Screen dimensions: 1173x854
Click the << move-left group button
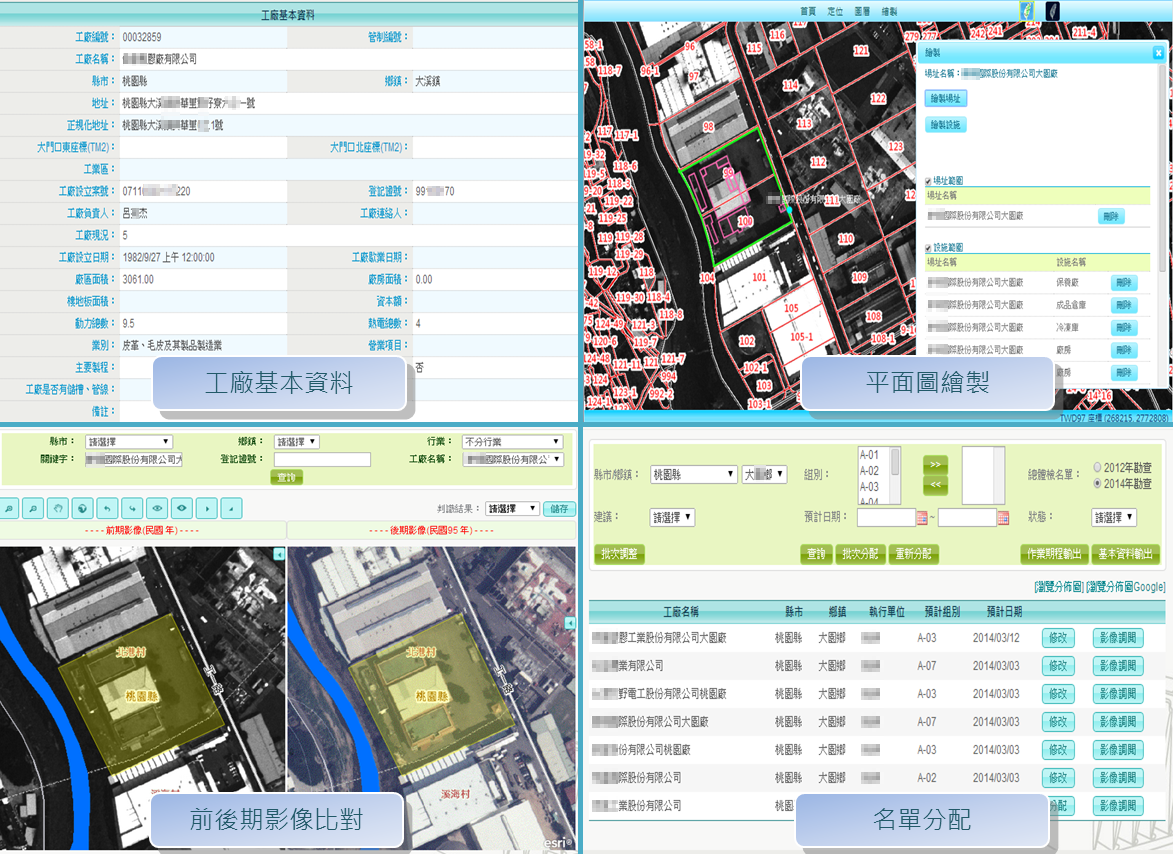935,485
